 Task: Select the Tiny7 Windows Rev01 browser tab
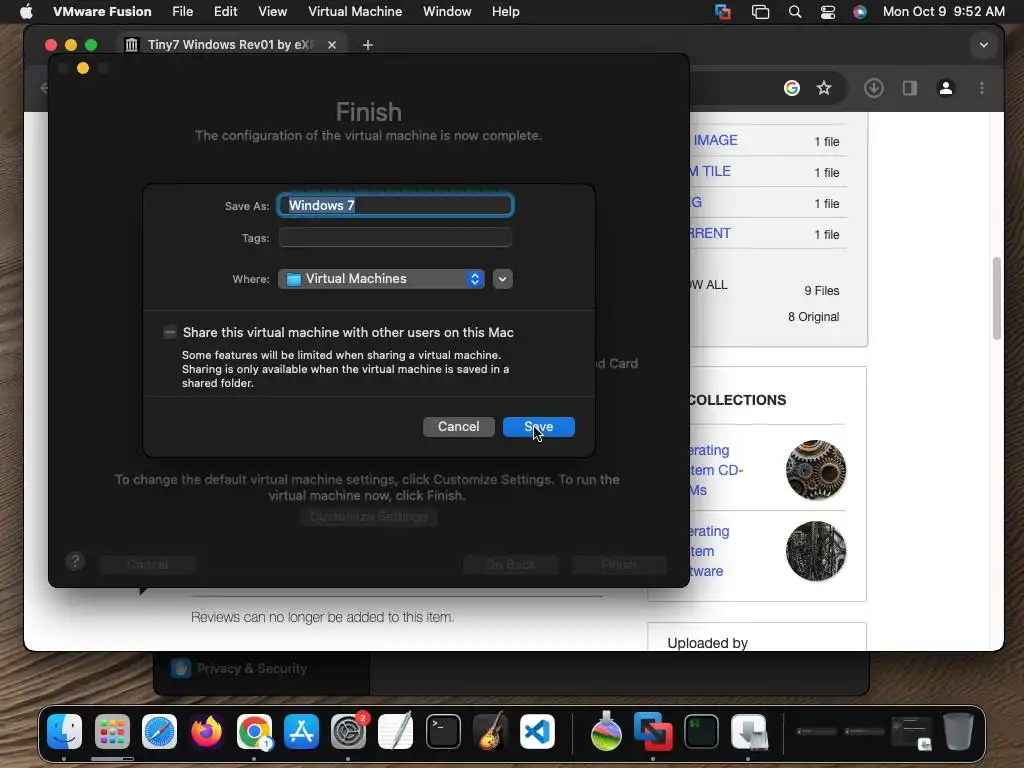pos(229,44)
